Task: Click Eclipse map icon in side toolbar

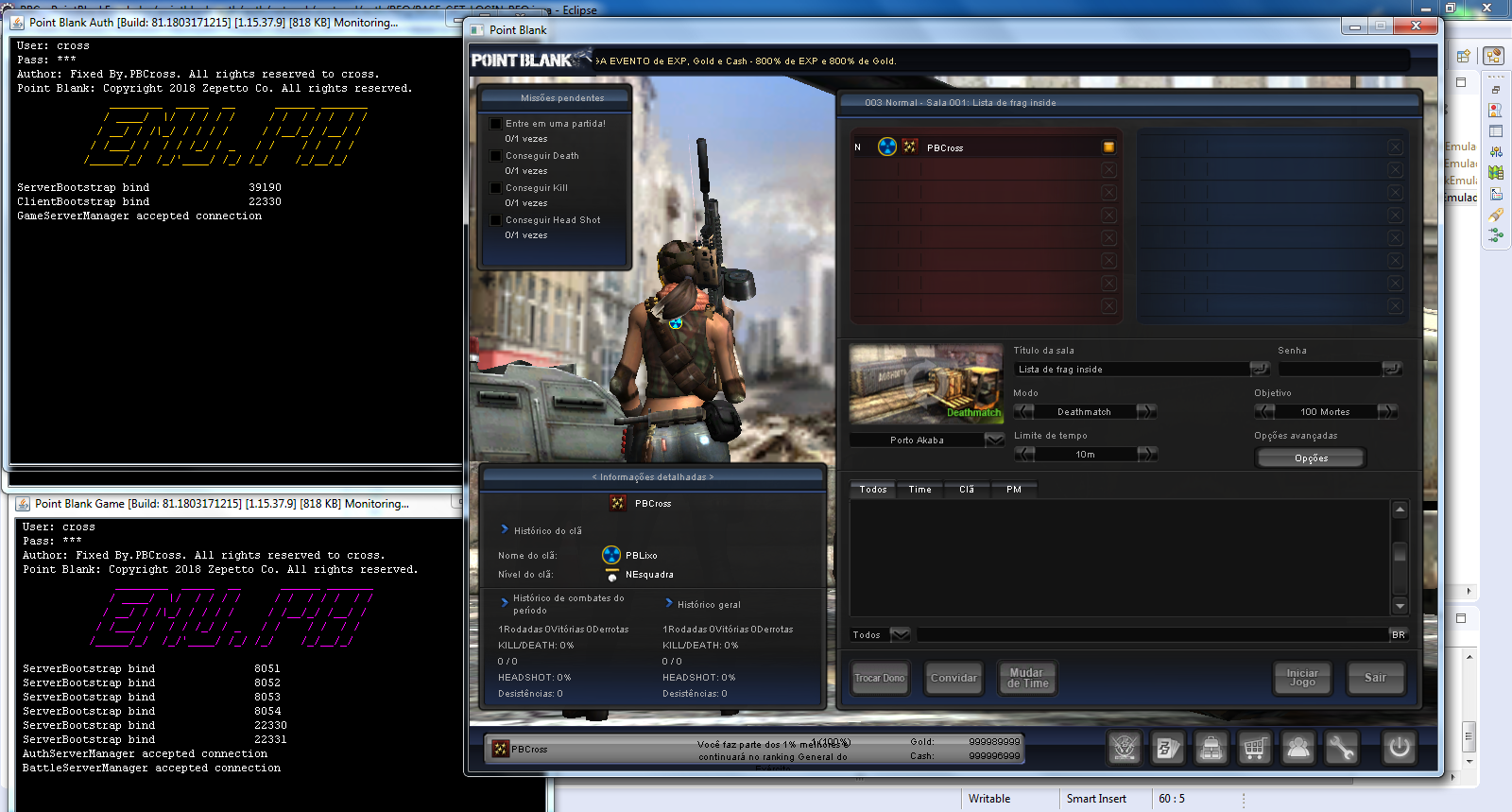Action: pos(1496,173)
